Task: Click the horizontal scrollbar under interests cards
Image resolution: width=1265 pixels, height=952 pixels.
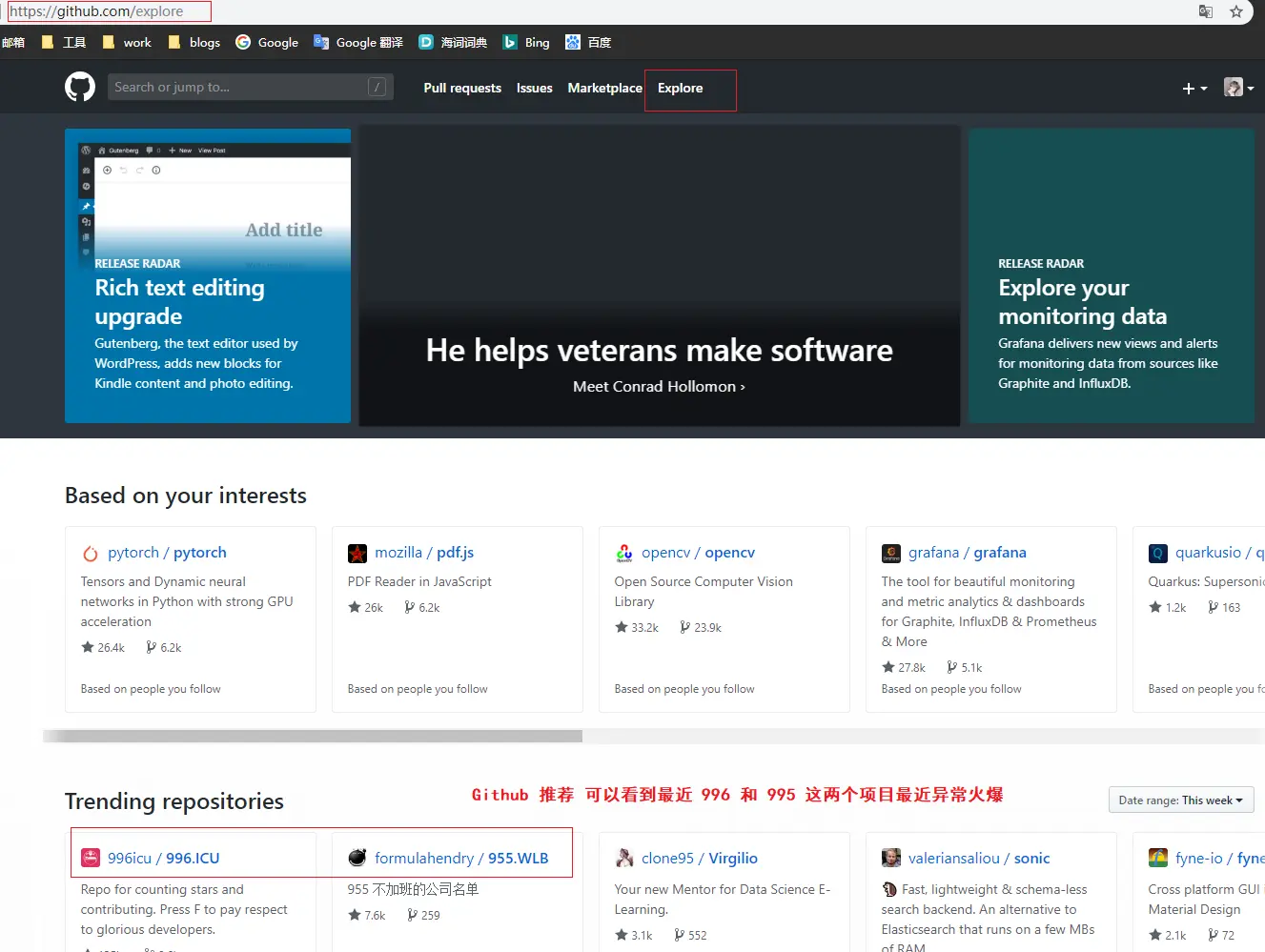Action: pyautogui.click(x=313, y=736)
